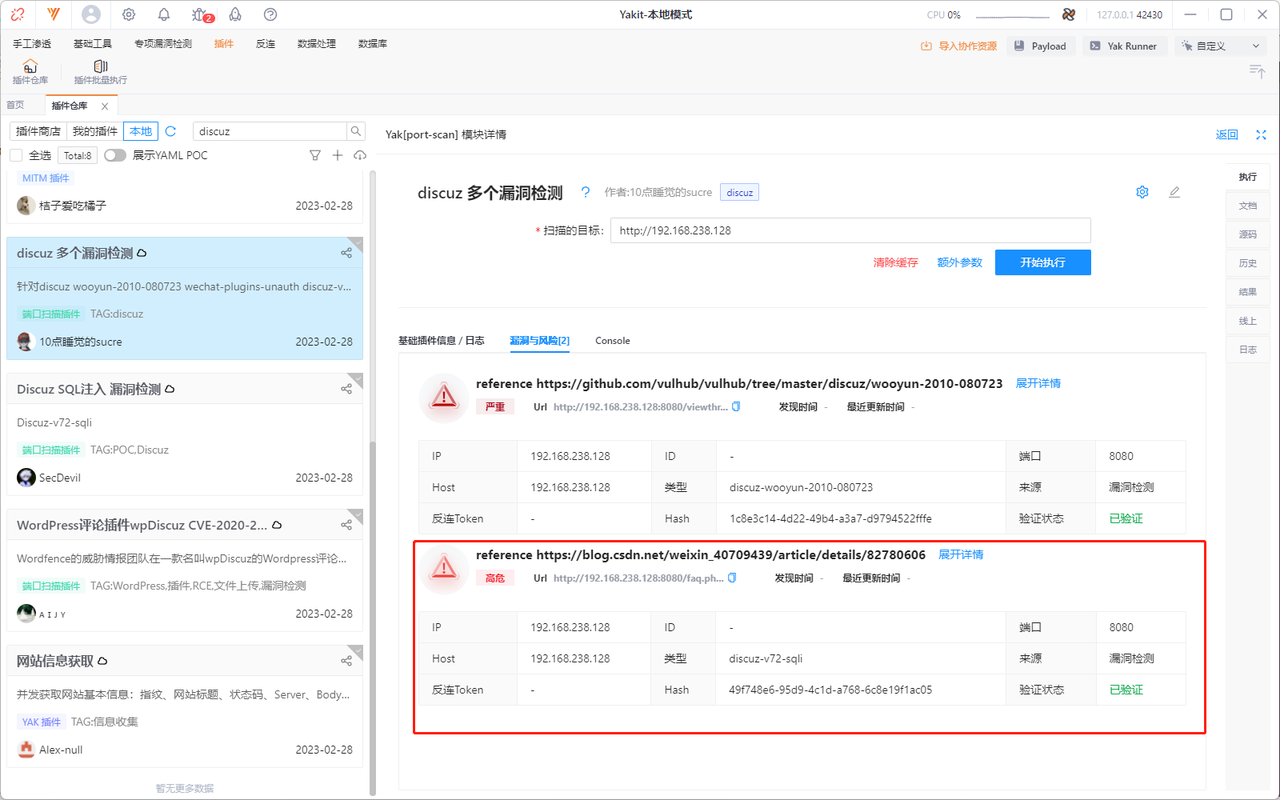Click the pencil edit plugin icon

1174,192
